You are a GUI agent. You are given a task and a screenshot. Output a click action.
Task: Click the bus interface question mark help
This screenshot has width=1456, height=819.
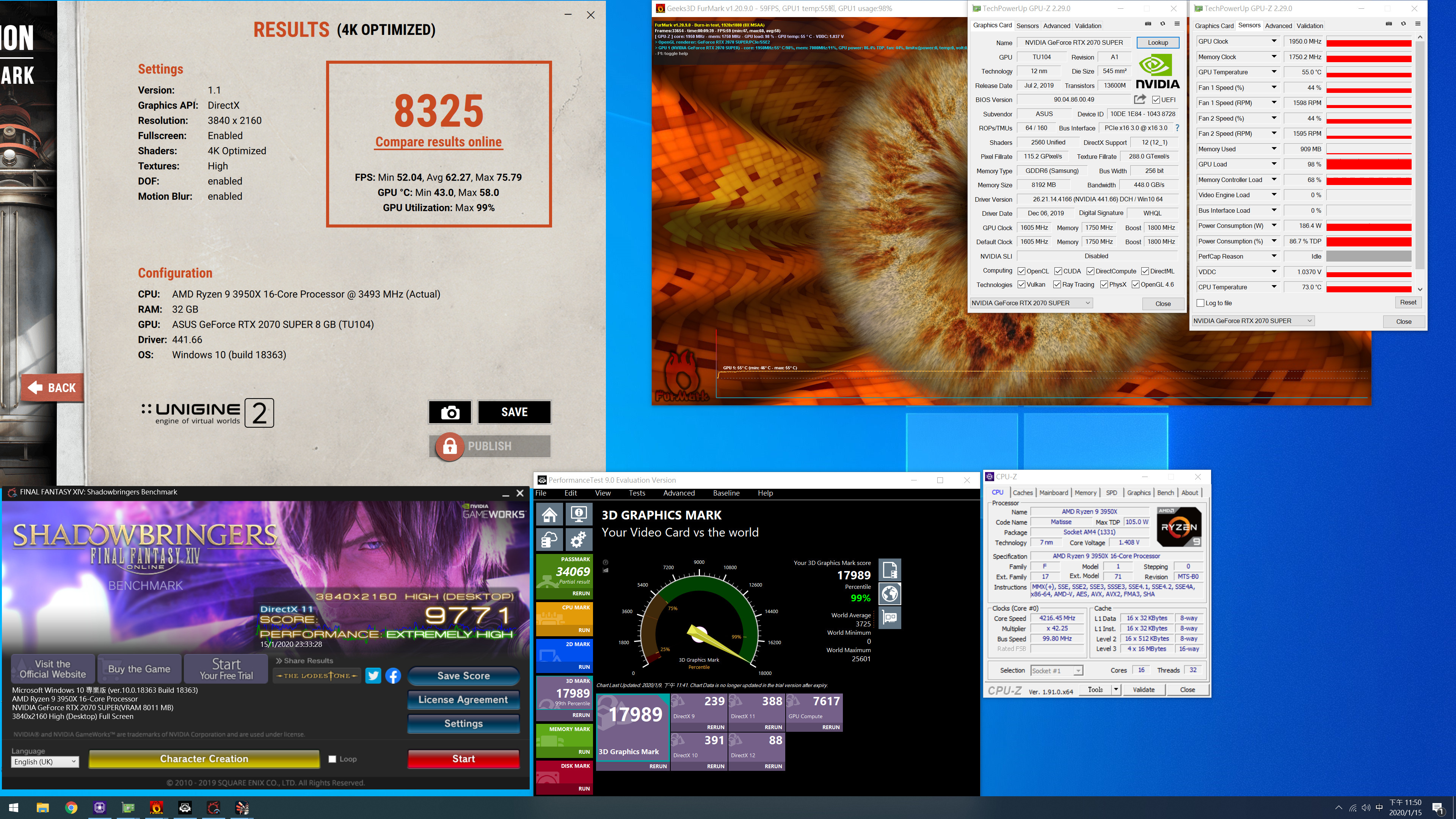pos(1177,128)
